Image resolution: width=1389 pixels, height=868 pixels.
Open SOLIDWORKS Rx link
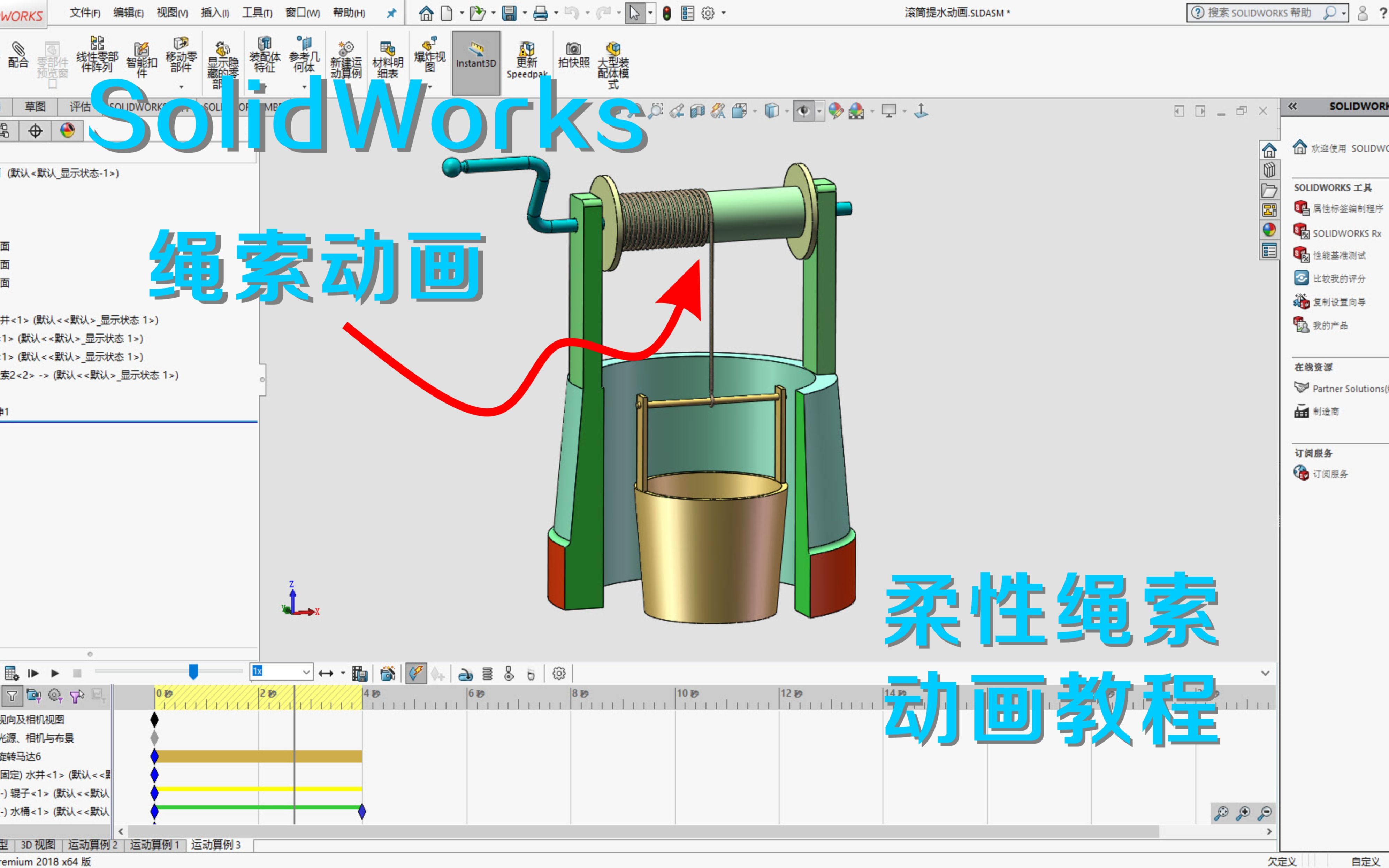click(1346, 233)
